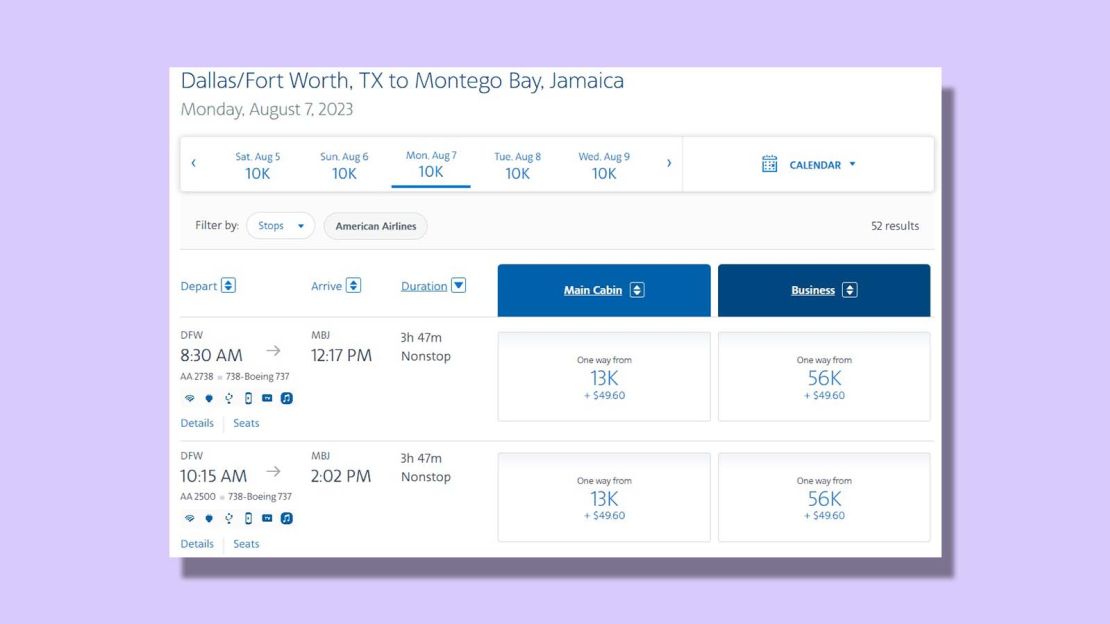Image resolution: width=1110 pixels, height=624 pixels.
Task: Click USB power icon for AA 2500
Action: (229, 518)
